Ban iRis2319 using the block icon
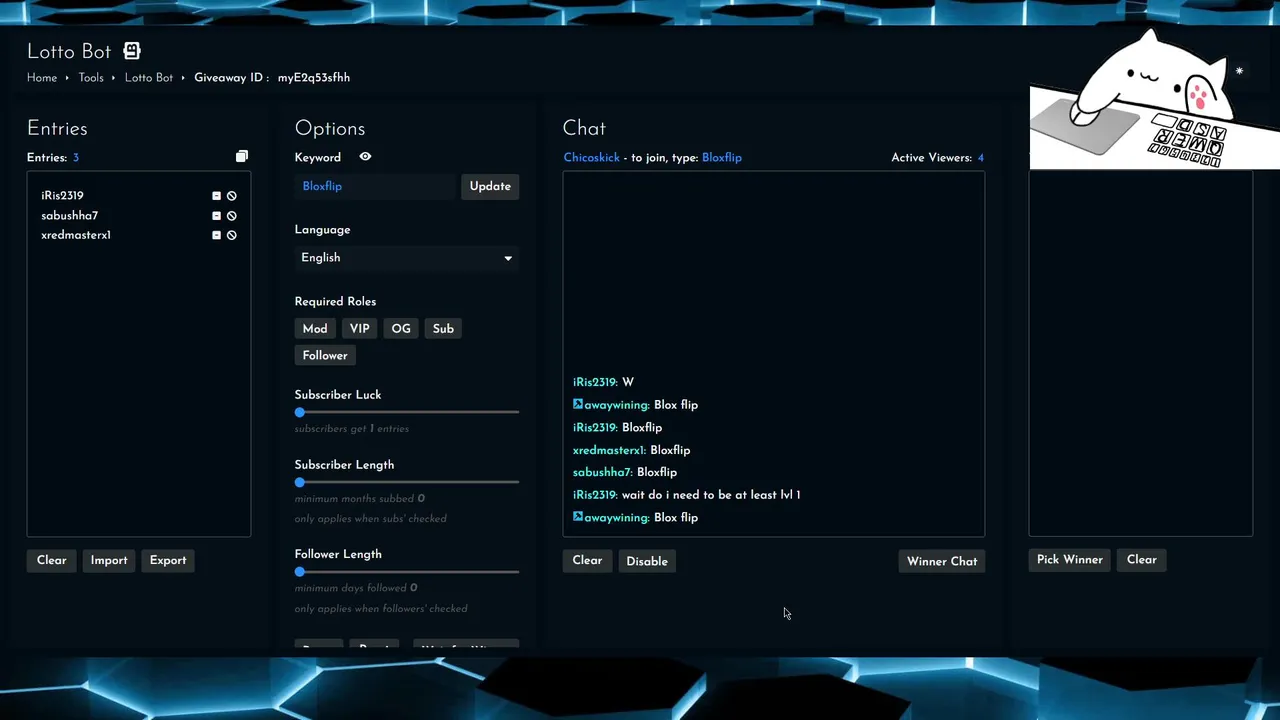The height and width of the screenshot is (720, 1280). pyautogui.click(x=231, y=196)
